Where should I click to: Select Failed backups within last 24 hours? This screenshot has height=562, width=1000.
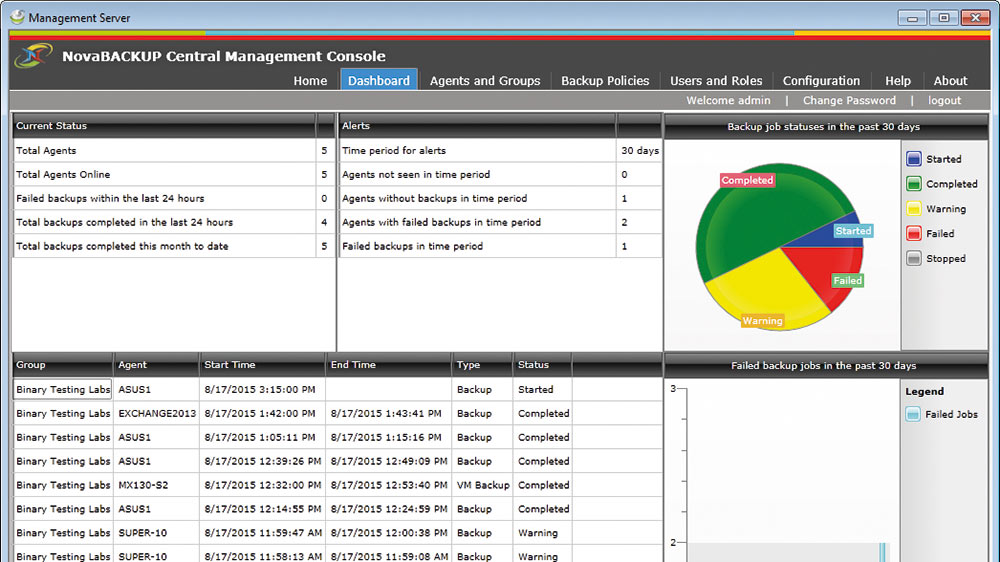click(173, 198)
